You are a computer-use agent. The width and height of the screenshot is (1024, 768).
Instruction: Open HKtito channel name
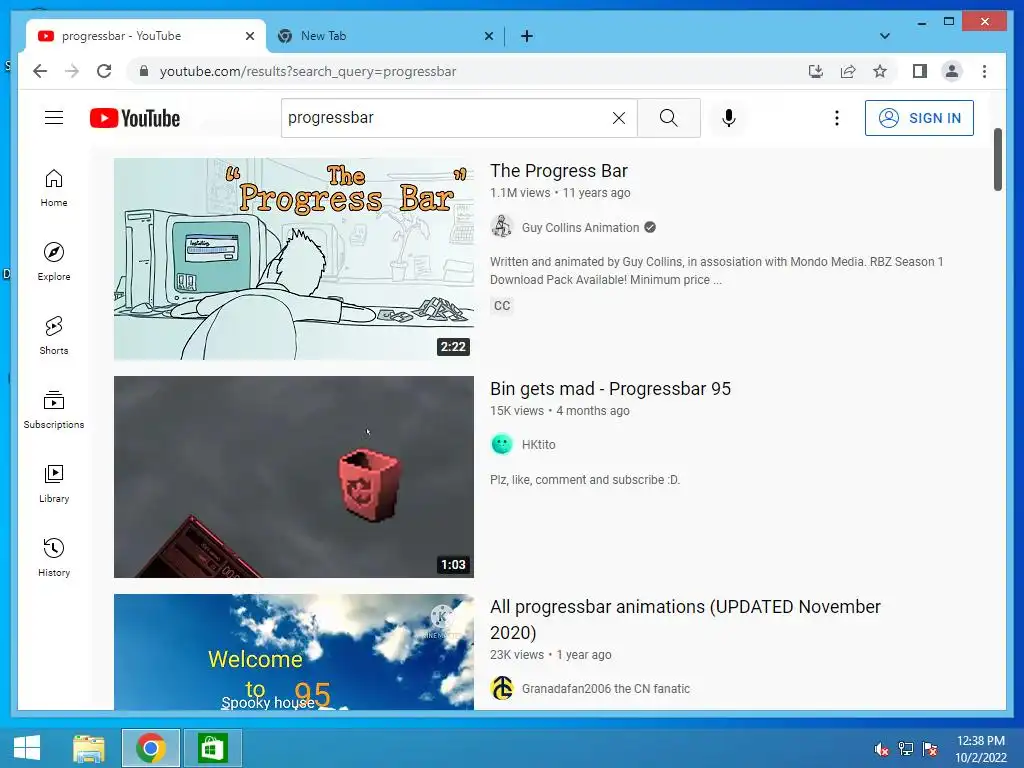pos(538,445)
